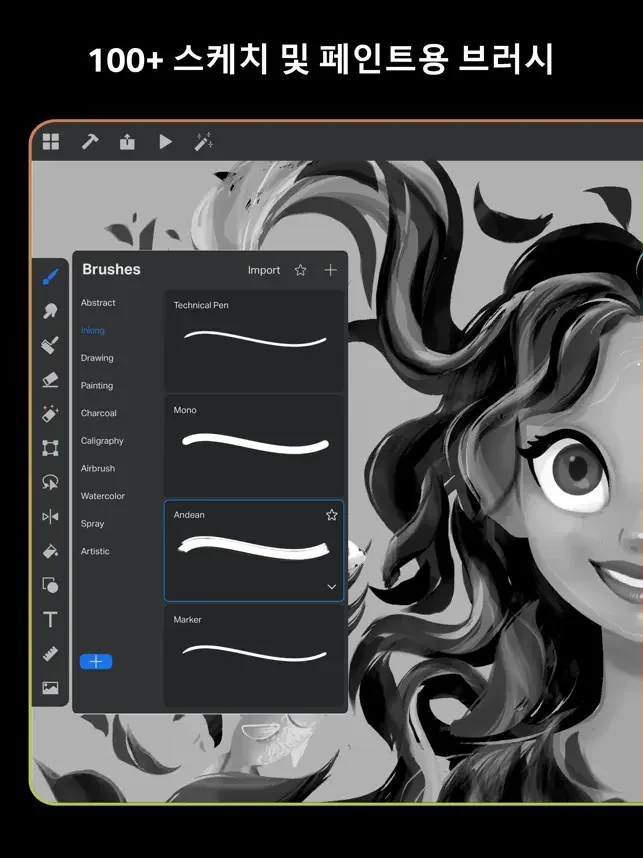Activate the Transform tool

(50, 448)
